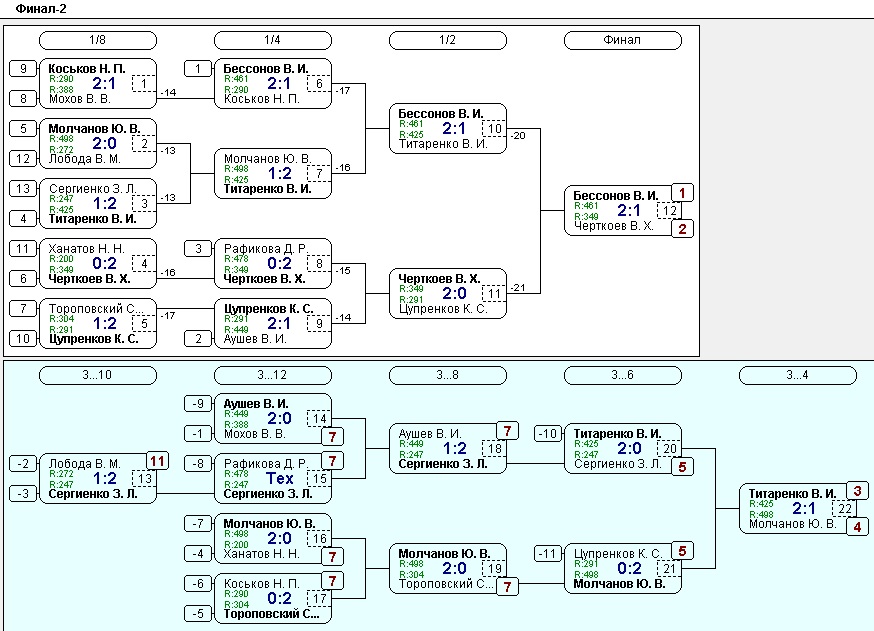This screenshot has height=631, width=874.
Task: Click the 3...4 round header
Action: (798, 375)
